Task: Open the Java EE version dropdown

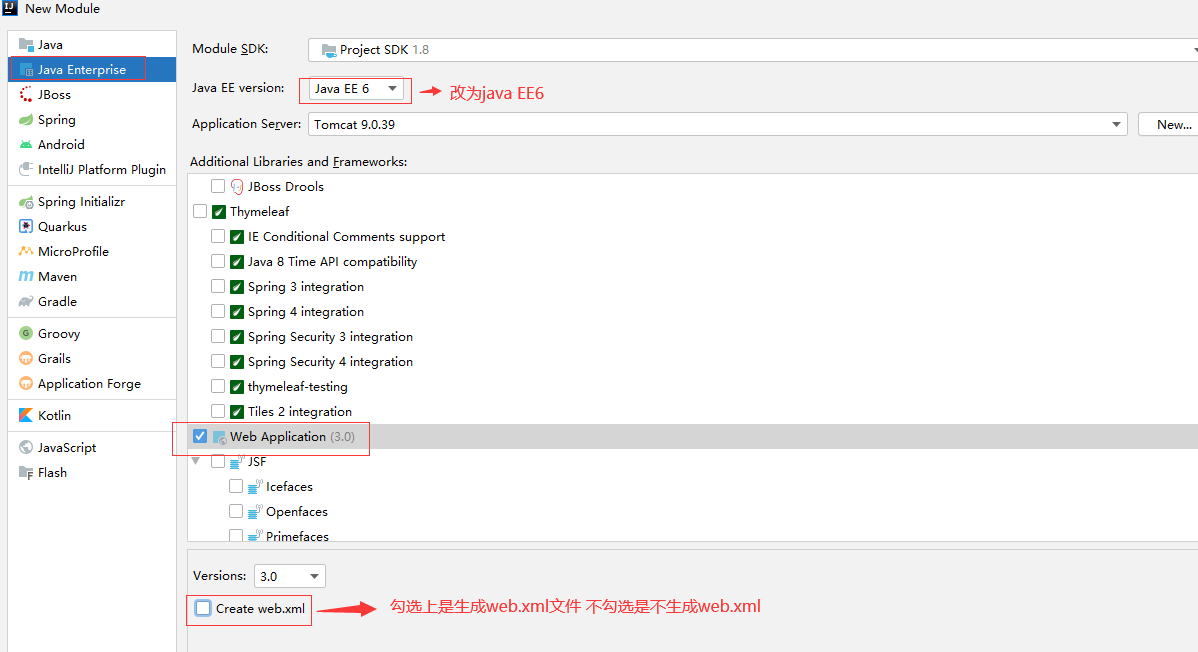Action: click(355, 89)
